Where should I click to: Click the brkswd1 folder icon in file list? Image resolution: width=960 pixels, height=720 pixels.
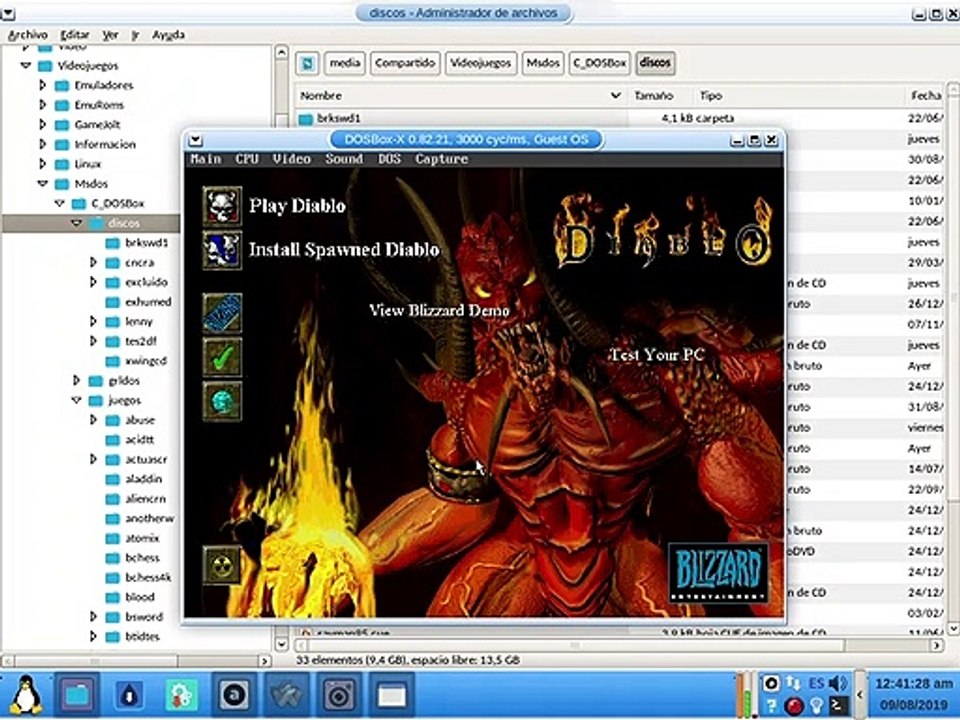306,118
